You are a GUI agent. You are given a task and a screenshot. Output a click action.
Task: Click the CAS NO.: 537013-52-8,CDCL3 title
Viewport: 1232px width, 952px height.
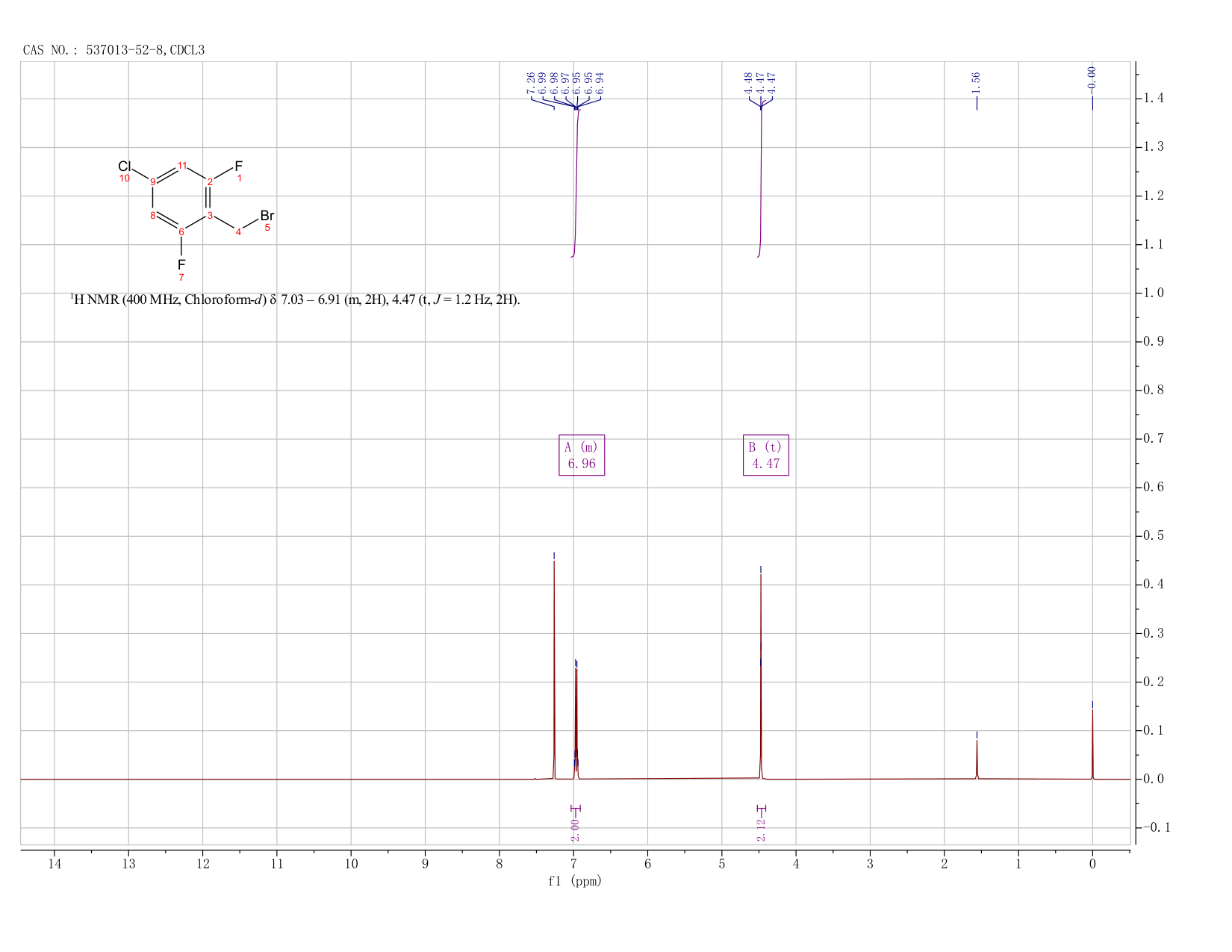tap(114, 50)
